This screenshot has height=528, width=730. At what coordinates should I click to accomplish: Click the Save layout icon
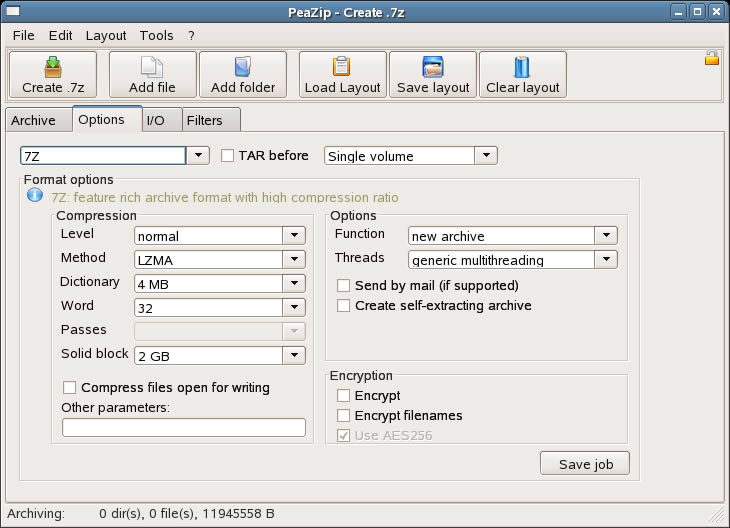433,67
